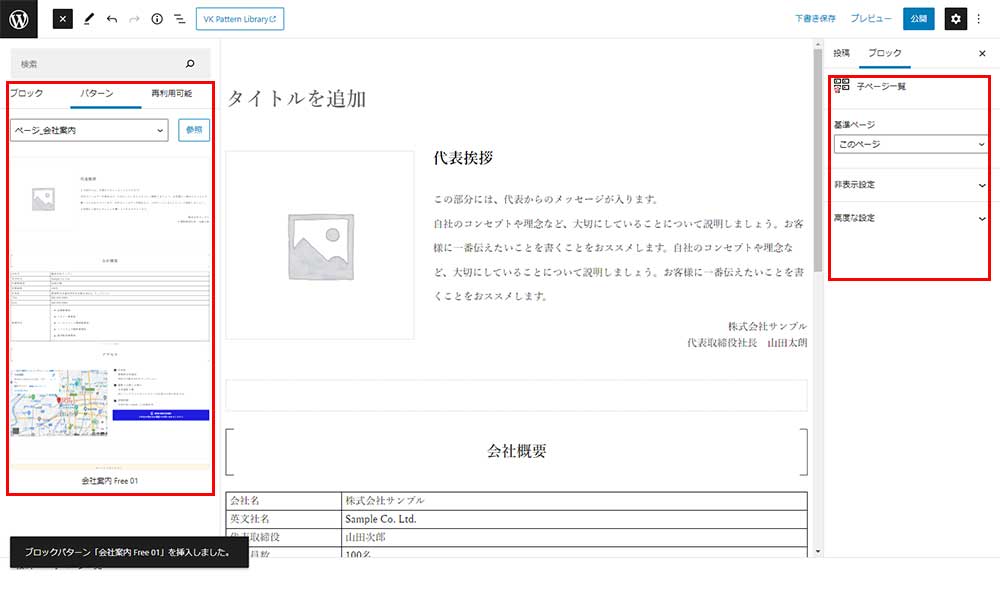Open the 基準ページ dropdown
This screenshot has height=593, width=1000.
point(911,144)
